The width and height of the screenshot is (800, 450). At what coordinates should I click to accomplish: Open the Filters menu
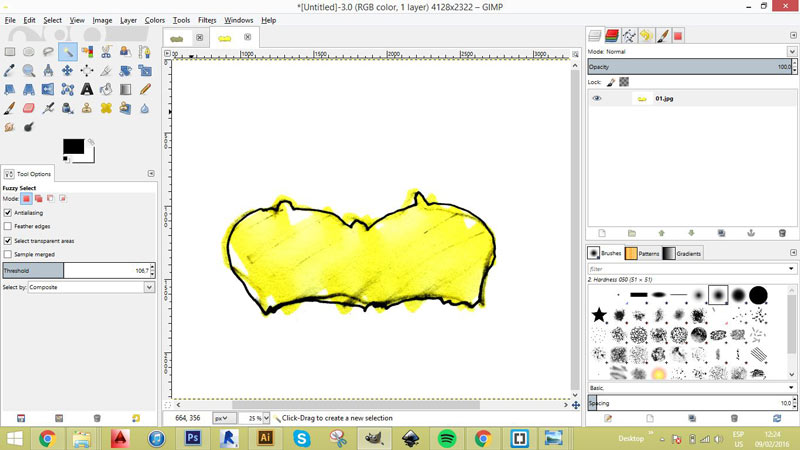tap(207, 20)
